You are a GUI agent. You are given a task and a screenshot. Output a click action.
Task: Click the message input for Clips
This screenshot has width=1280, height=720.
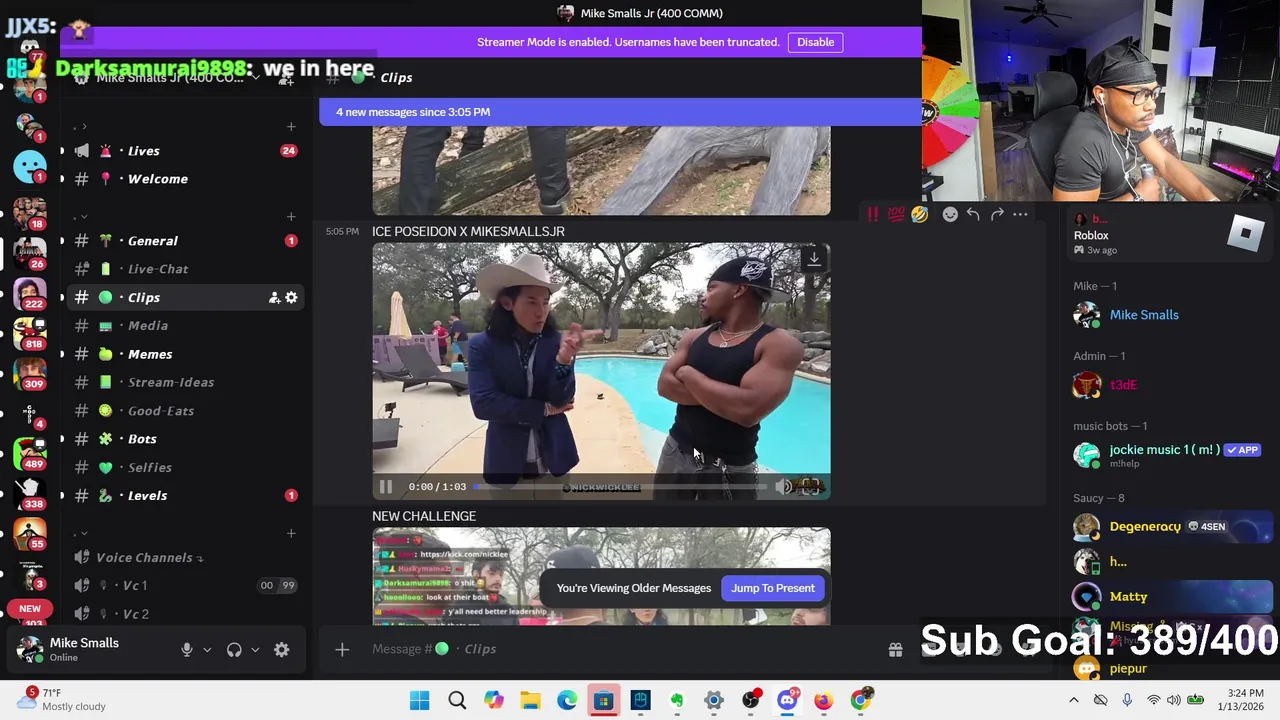(620, 649)
